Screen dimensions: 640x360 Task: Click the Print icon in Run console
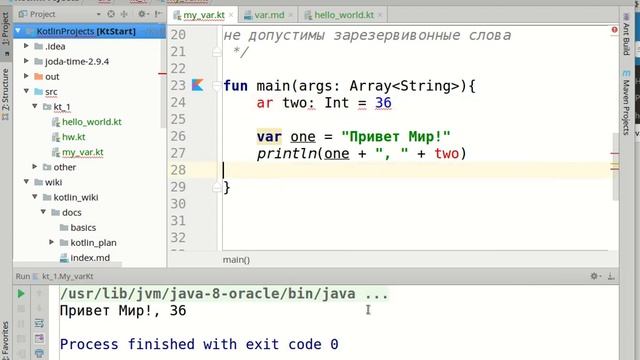[39, 353]
